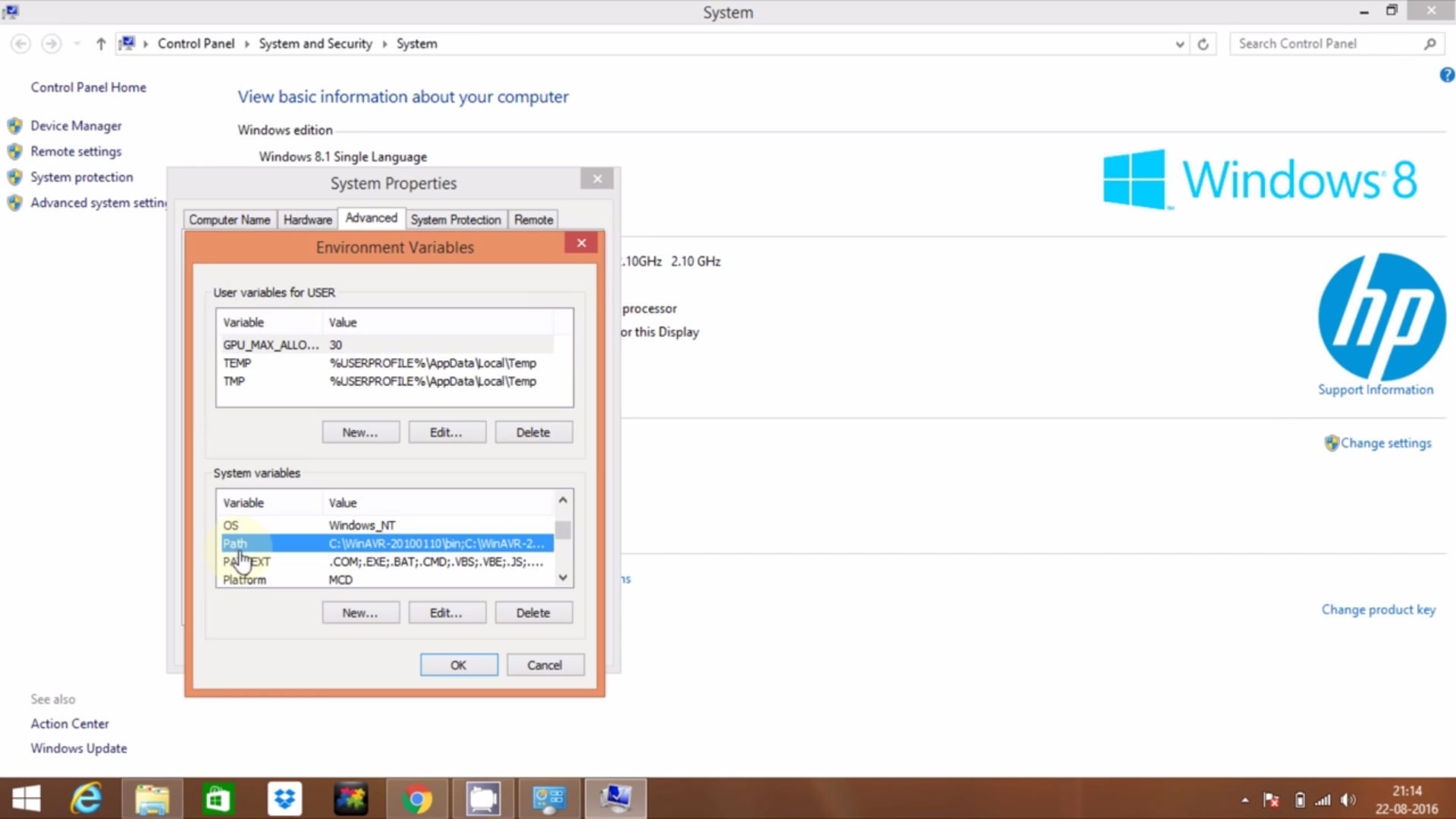This screenshot has height=819, width=1456.
Task: Click the battery icon in the system tray
Action: 1299,799
